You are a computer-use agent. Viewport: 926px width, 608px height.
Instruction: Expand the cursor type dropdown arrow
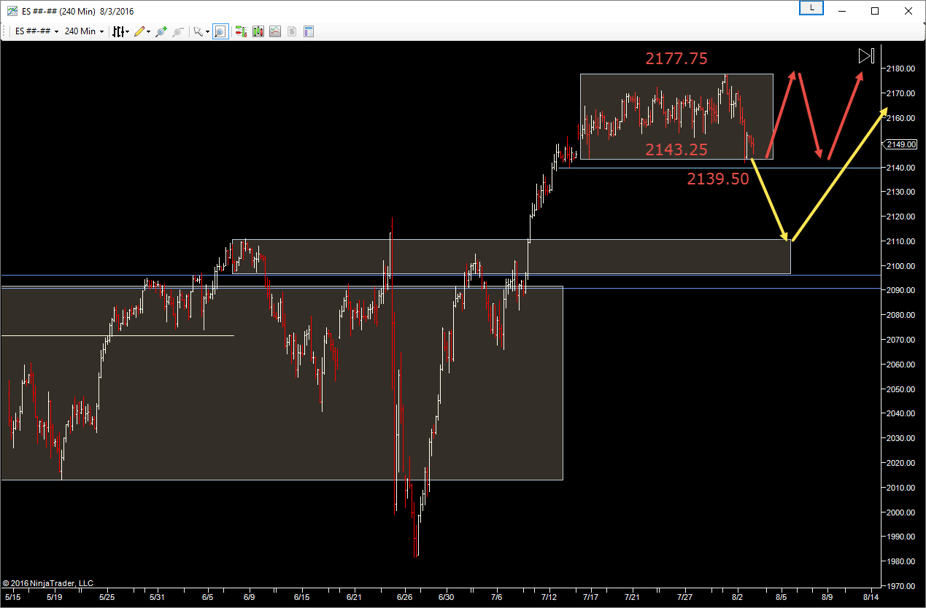point(207,32)
